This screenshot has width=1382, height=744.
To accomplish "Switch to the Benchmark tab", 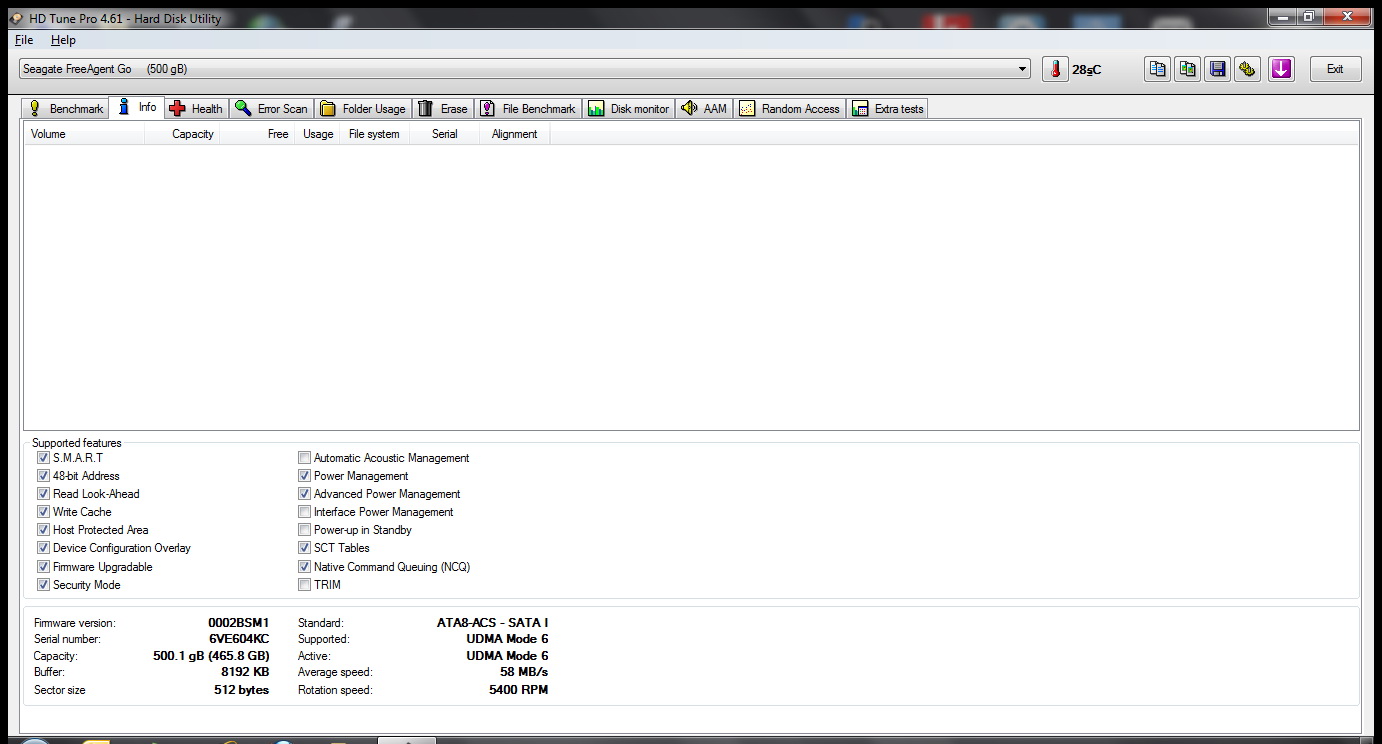I will (x=66, y=109).
